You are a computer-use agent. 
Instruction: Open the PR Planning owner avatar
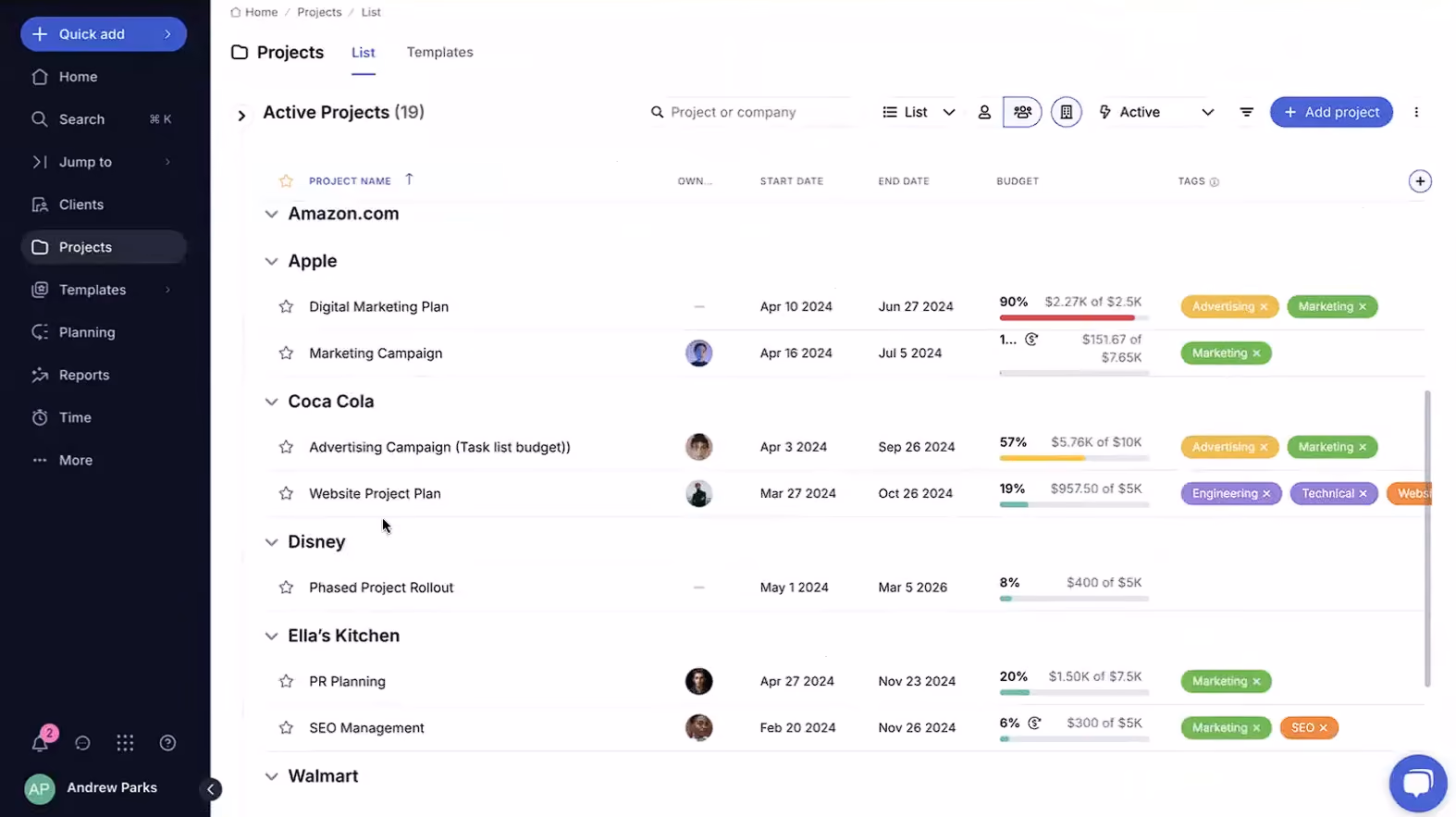698,681
